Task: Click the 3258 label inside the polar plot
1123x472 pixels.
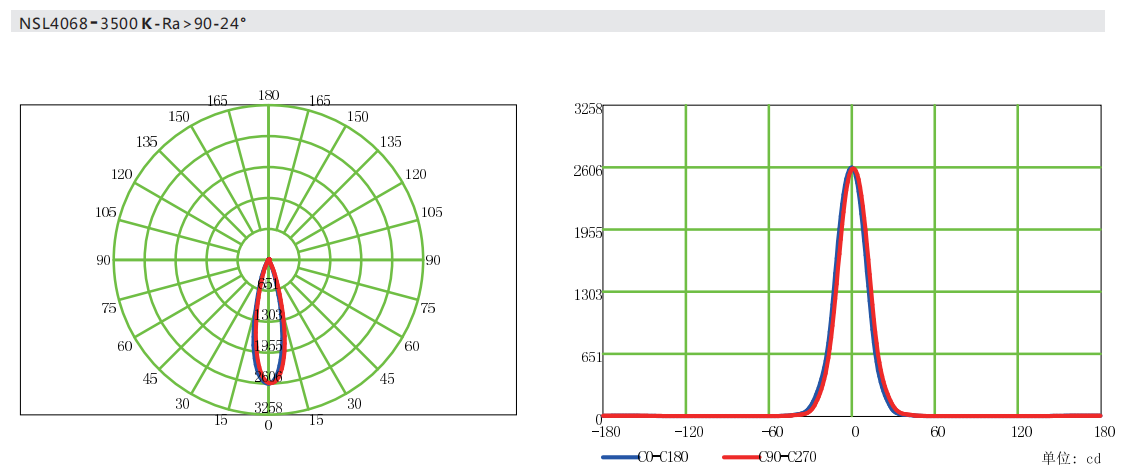Action: tap(269, 408)
